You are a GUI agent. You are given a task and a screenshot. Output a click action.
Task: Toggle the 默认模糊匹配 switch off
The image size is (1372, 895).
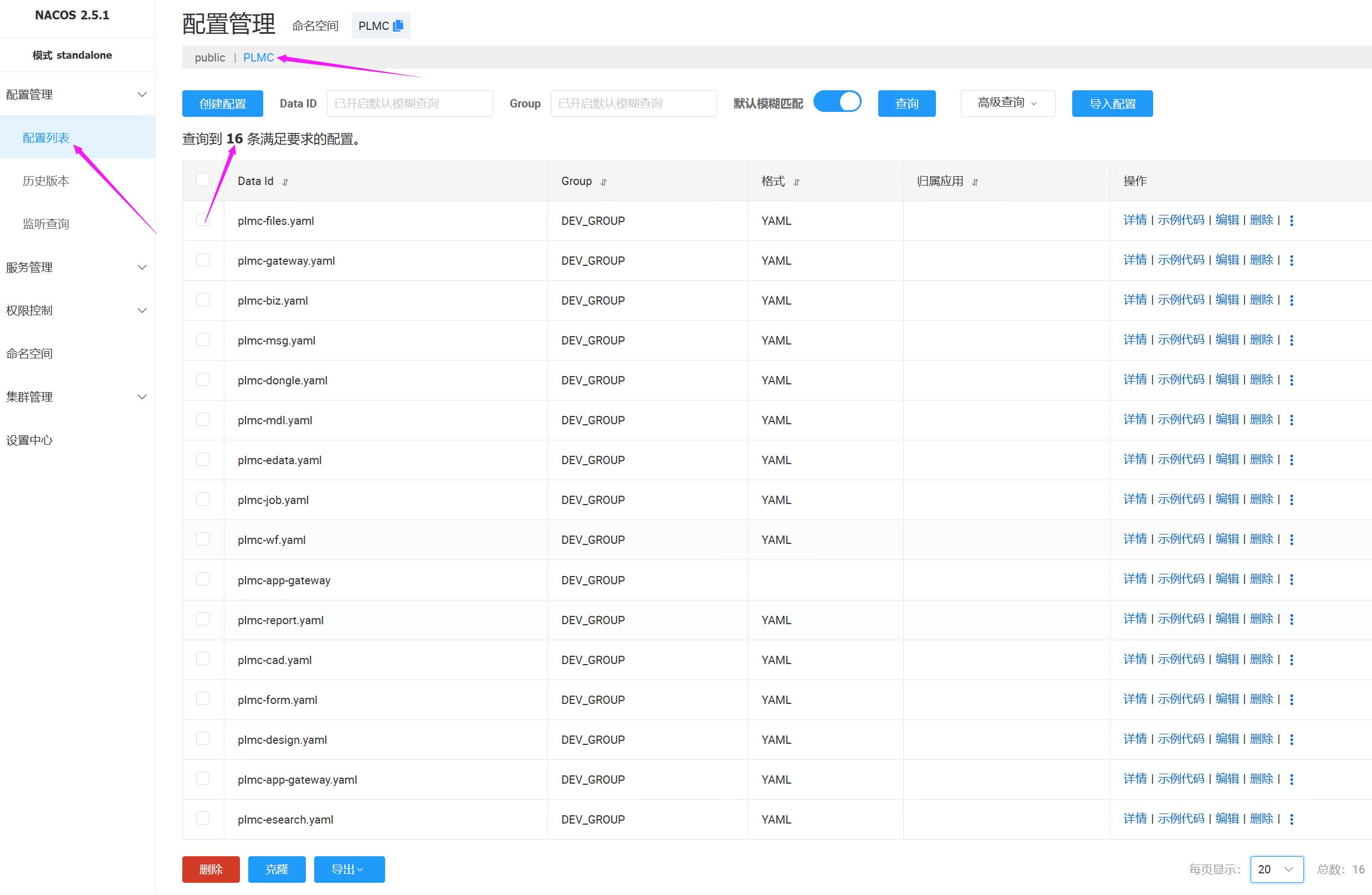click(x=837, y=102)
